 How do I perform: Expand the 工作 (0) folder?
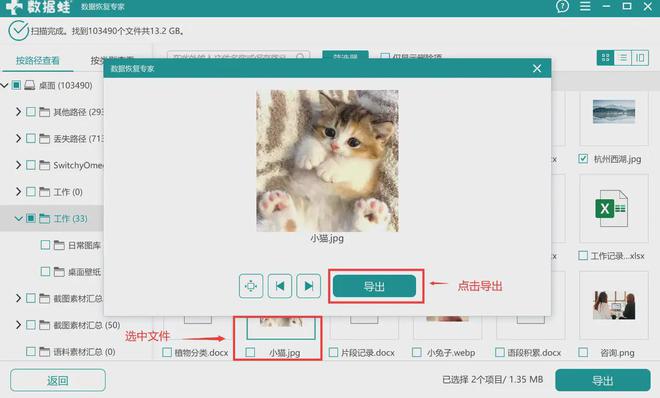(x=18, y=192)
